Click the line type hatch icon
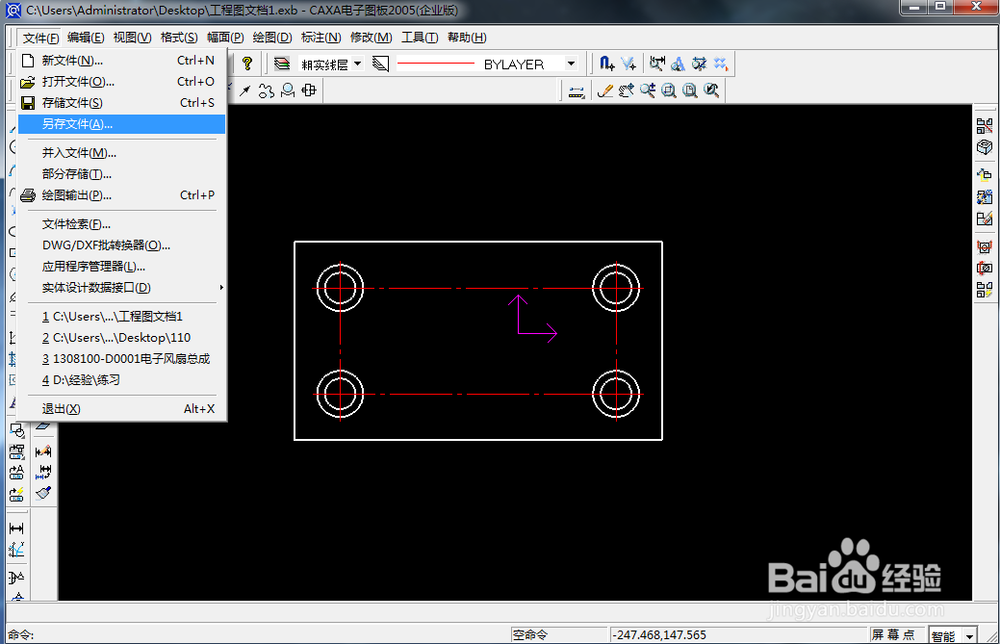Screen dimensions: 1000x644 pyautogui.click(x=381, y=64)
